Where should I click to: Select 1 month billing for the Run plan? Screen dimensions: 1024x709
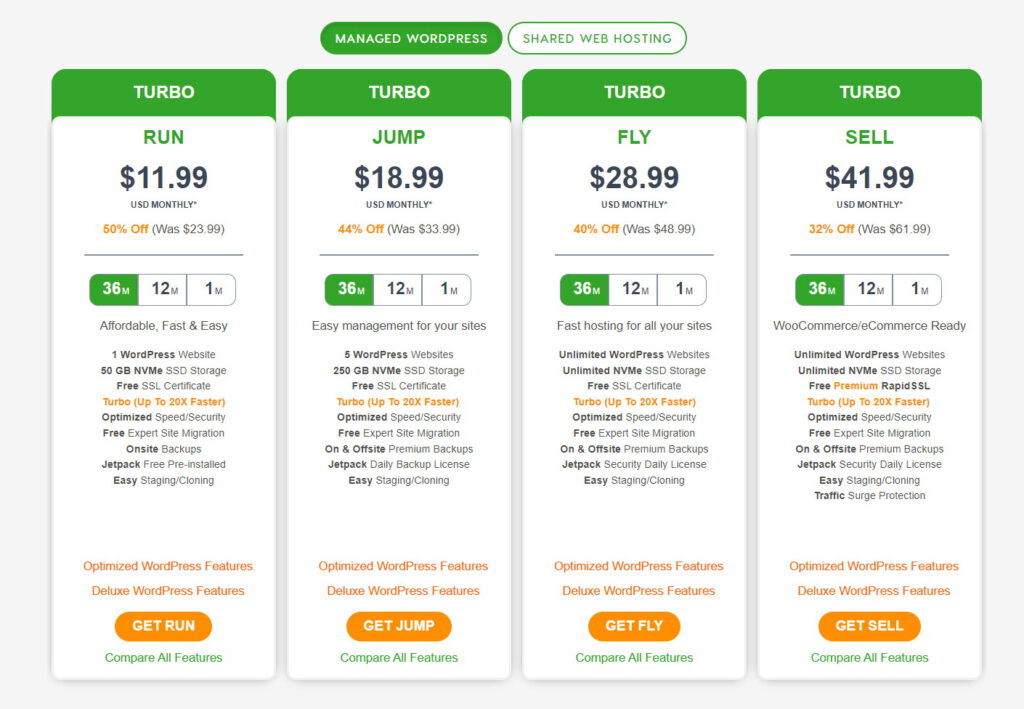(212, 289)
